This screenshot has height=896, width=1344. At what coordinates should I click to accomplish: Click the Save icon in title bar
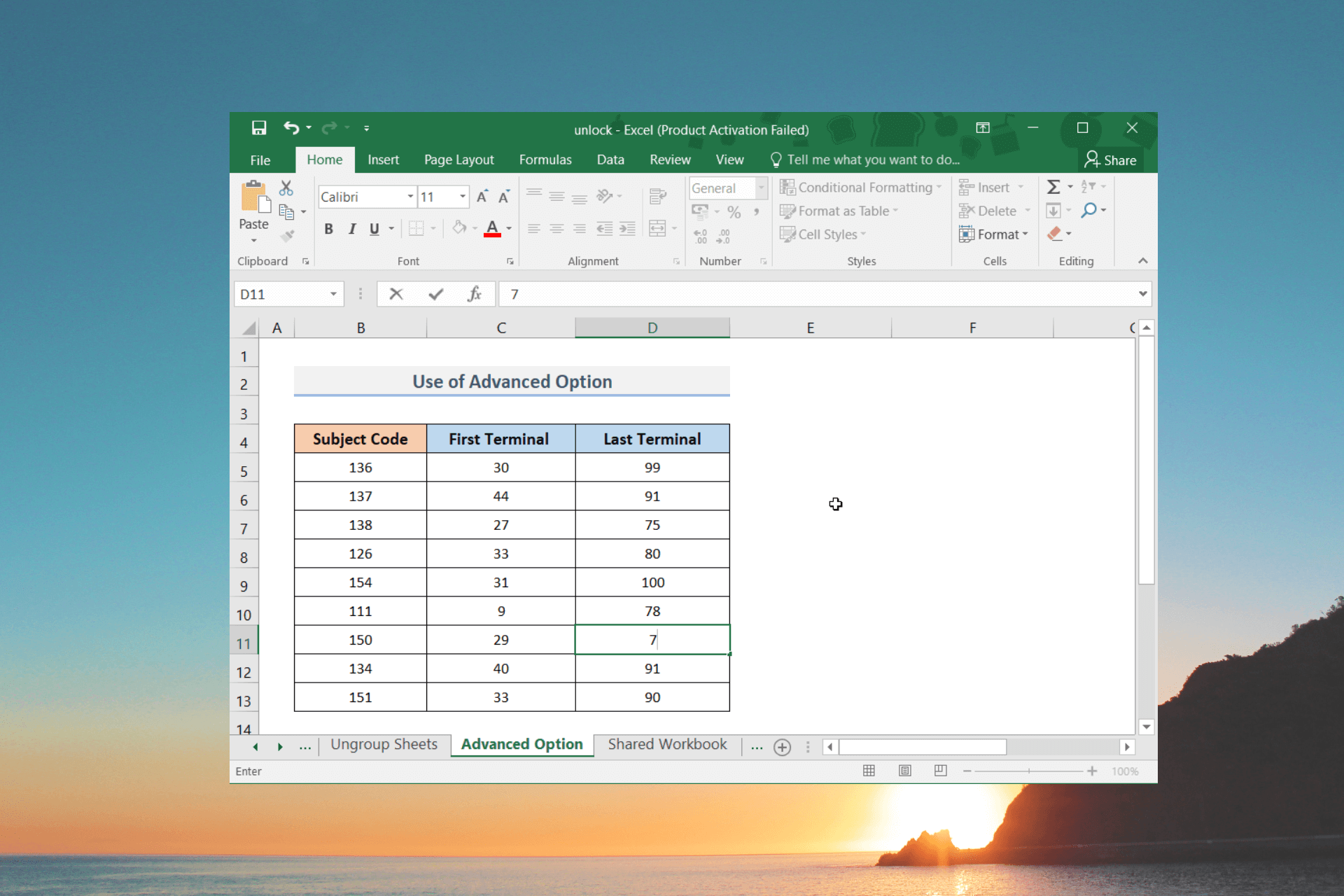259,127
